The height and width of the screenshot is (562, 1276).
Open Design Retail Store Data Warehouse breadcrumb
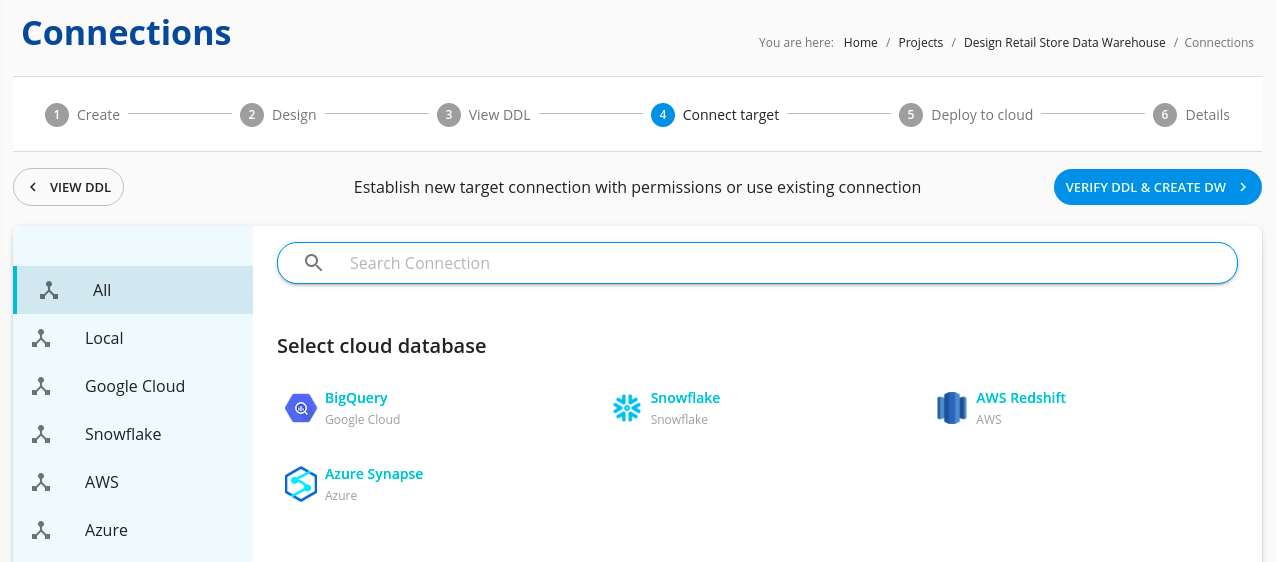(x=1065, y=43)
